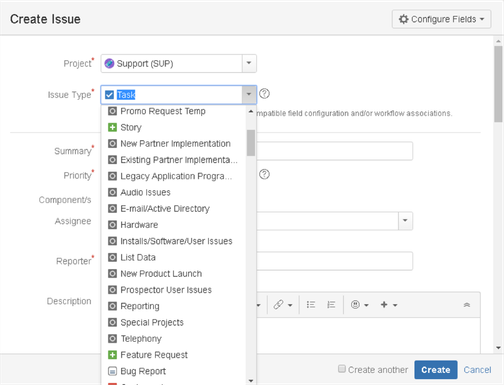Click the icon beside Hardware

tap(112, 225)
